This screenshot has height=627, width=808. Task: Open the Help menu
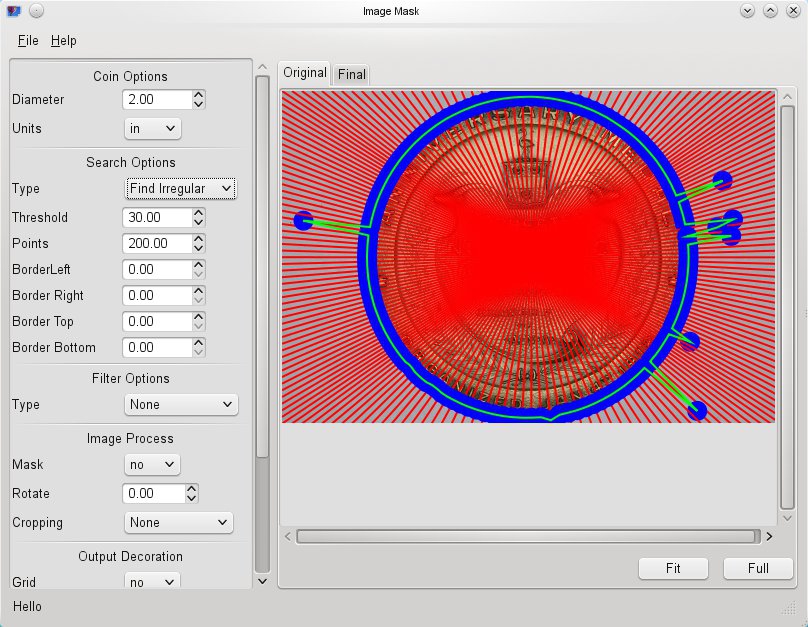tap(63, 40)
